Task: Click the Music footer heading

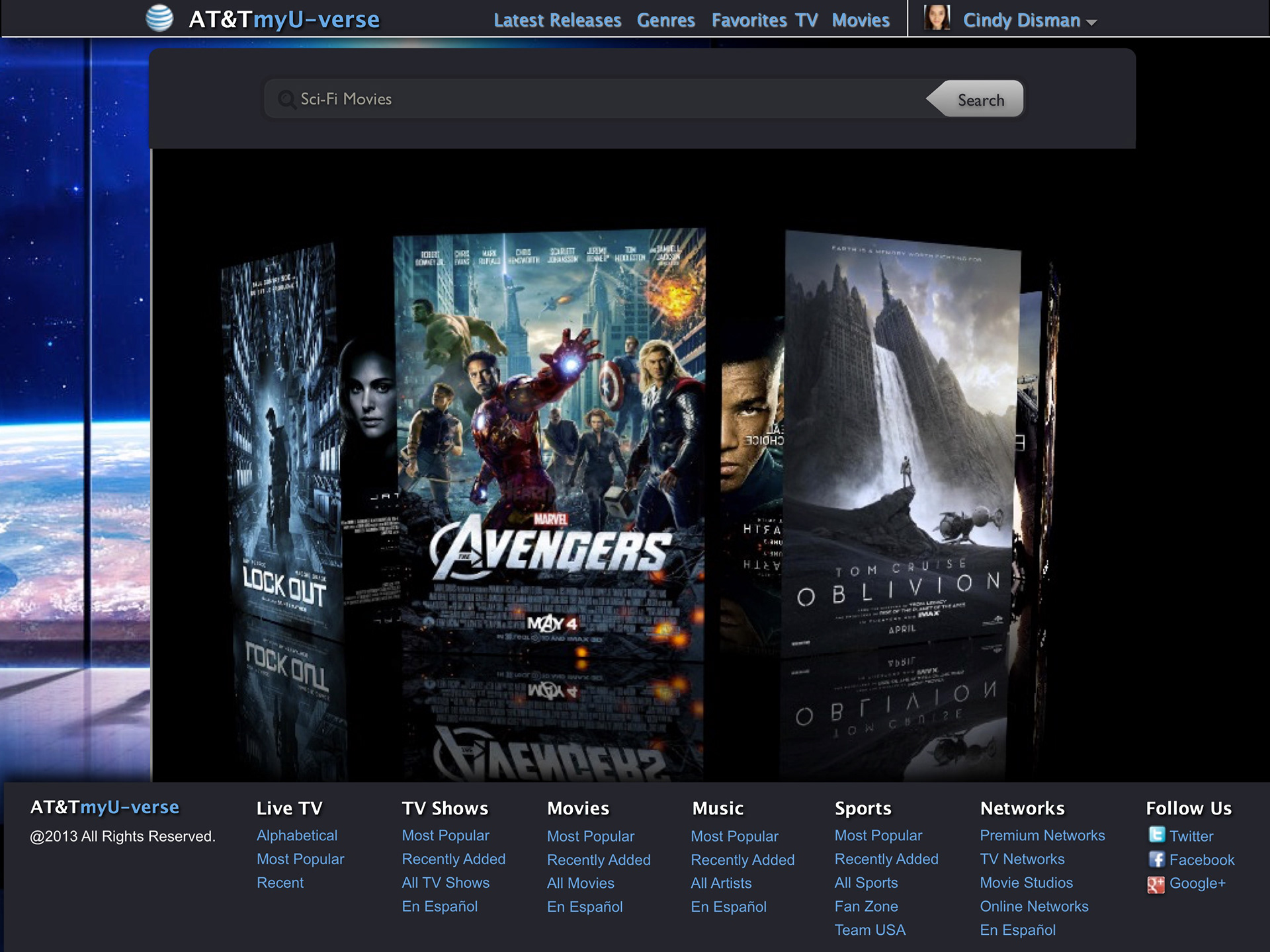Action: (x=718, y=809)
